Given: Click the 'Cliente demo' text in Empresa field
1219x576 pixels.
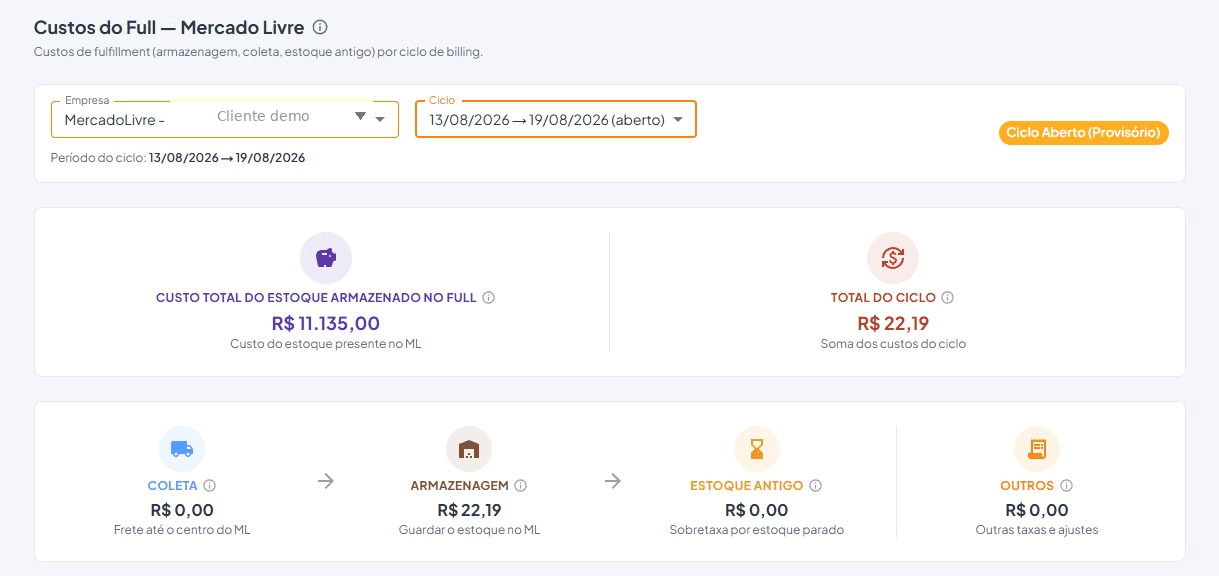Looking at the screenshot, I should pyautogui.click(x=263, y=116).
